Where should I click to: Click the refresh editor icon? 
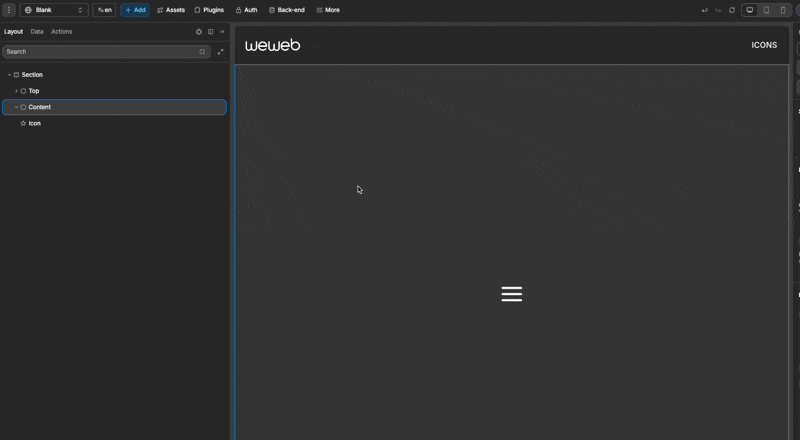(732, 10)
